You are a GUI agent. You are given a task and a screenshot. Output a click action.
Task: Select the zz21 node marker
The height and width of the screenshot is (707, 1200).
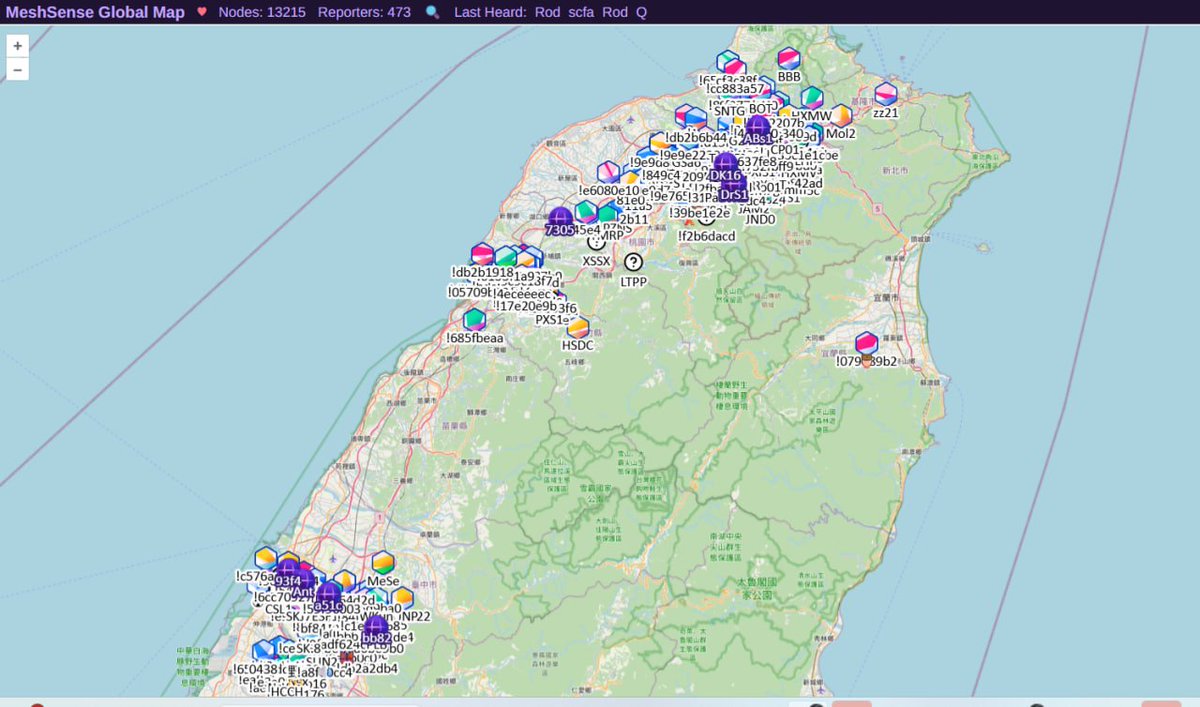click(x=886, y=95)
